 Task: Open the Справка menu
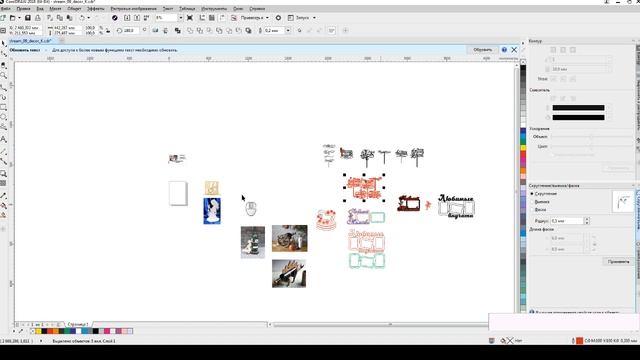[257, 9]
